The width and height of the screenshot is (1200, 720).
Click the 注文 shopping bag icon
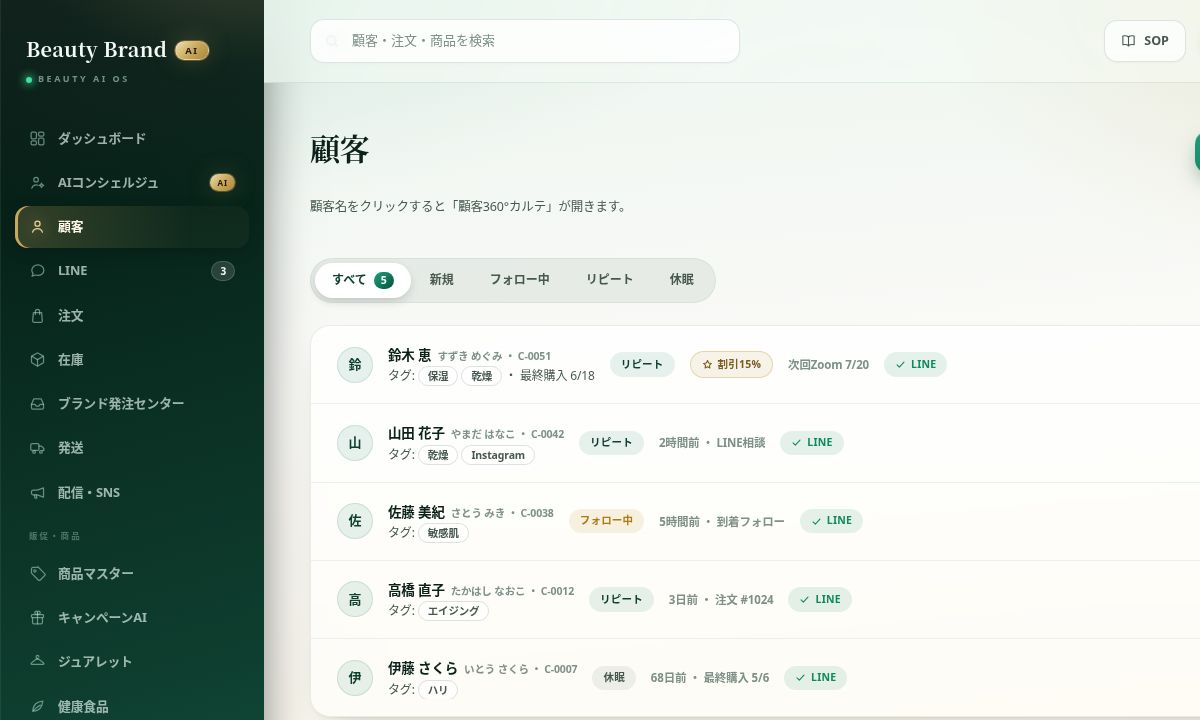click(x=38, y=315)
